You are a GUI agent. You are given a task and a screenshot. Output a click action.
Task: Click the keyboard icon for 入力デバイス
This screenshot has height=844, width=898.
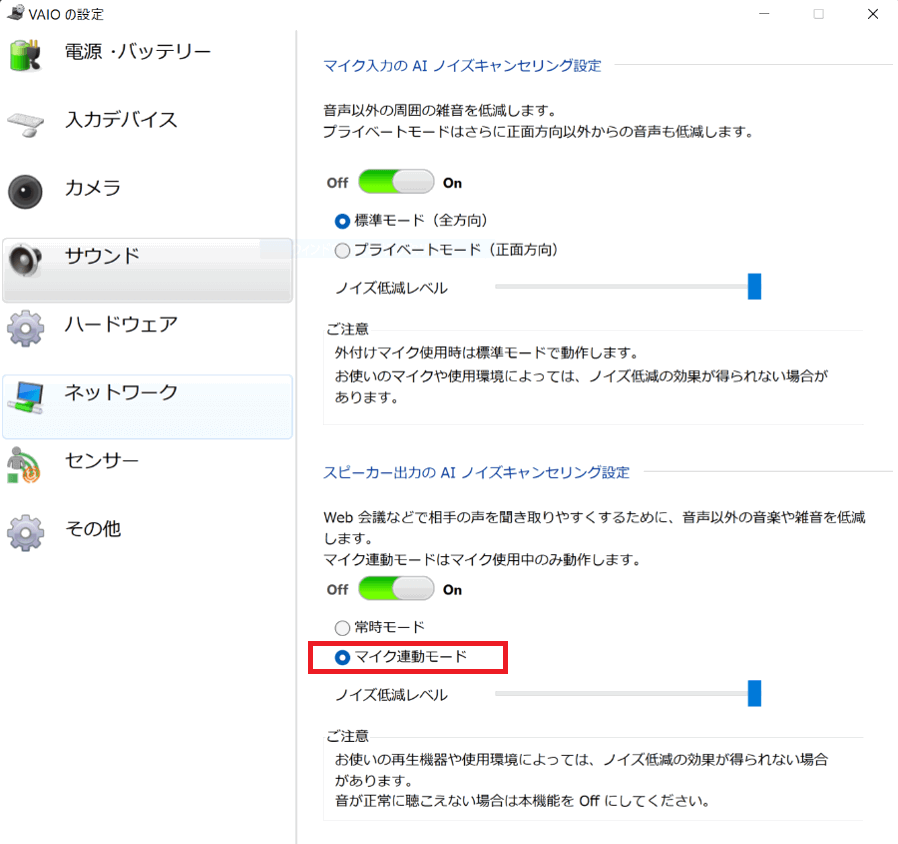pos(25,124)
